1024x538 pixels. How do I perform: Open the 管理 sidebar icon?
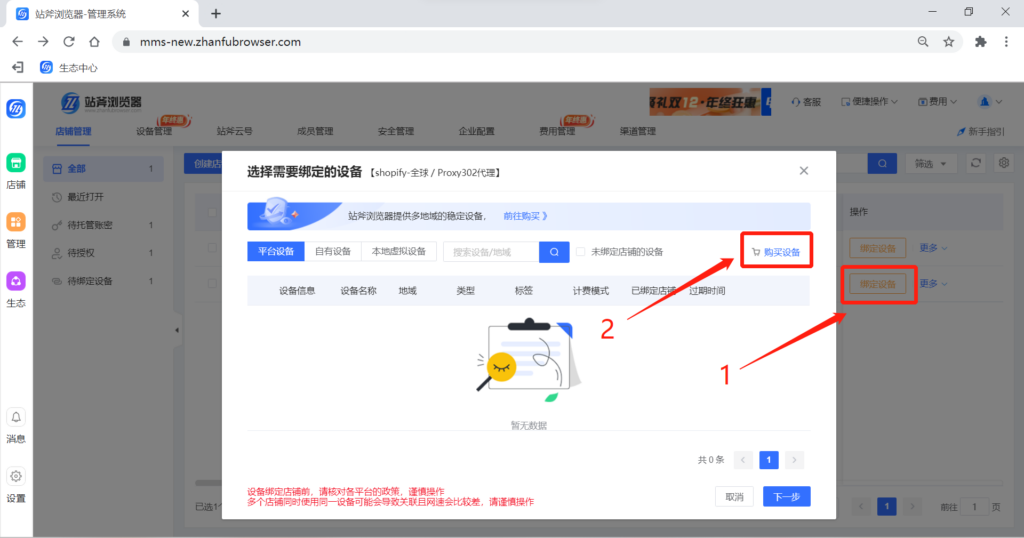16,222
